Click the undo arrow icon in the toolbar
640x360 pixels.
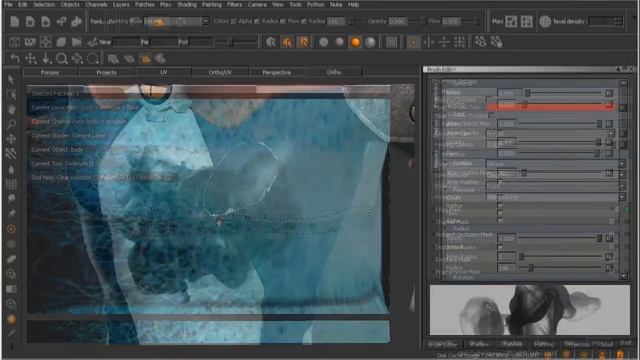[x=15, y=59]
